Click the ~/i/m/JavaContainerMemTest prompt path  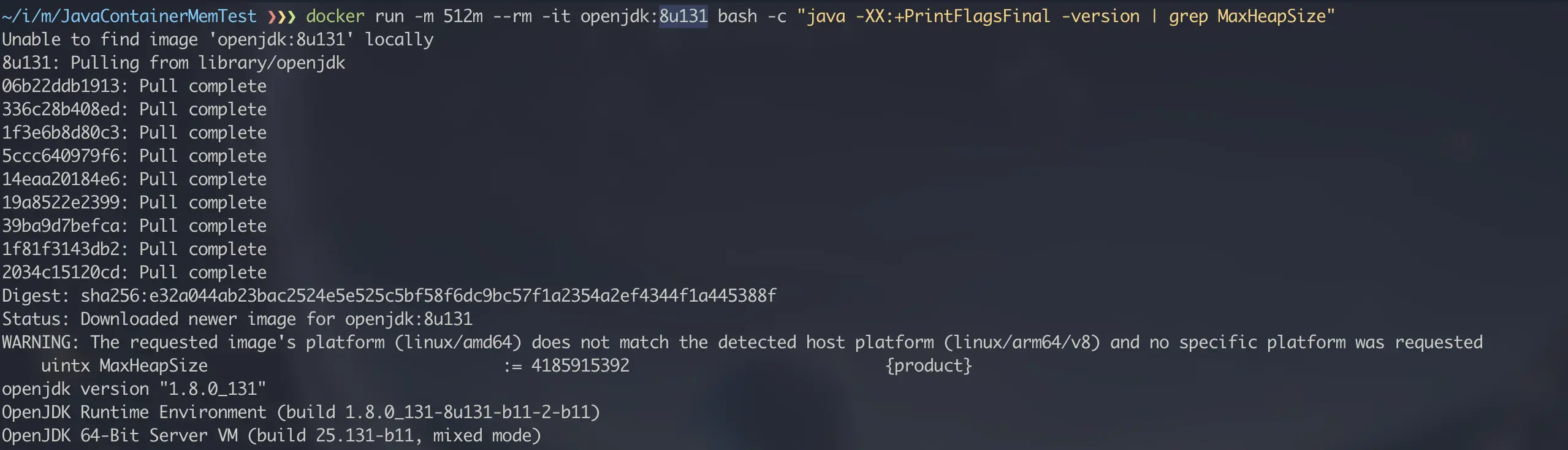pyautogui.click(x=129, y=17)
